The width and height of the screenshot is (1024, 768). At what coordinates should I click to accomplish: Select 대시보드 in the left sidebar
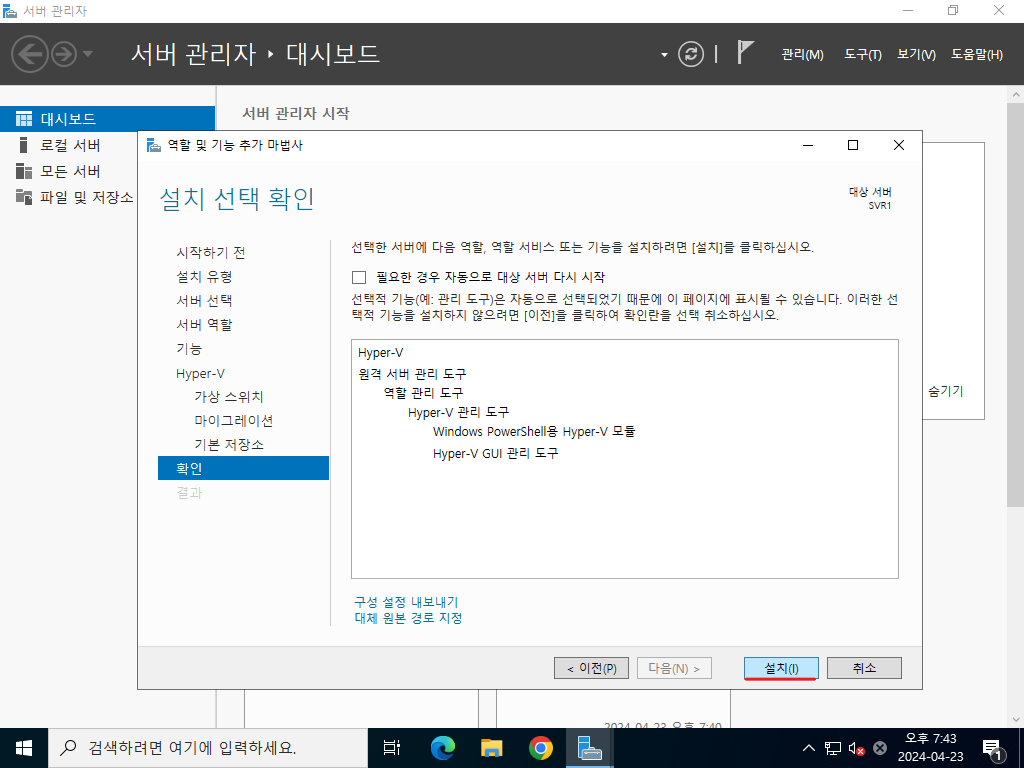click(107, 119)
